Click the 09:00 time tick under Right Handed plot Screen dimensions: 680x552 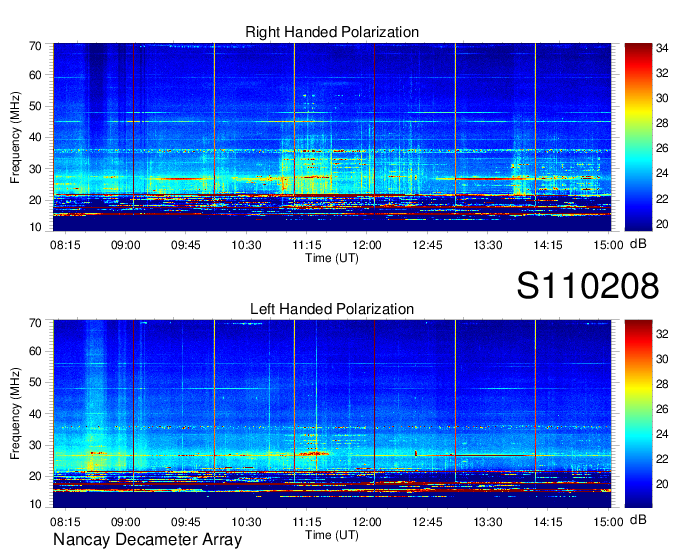click(125, 245)
